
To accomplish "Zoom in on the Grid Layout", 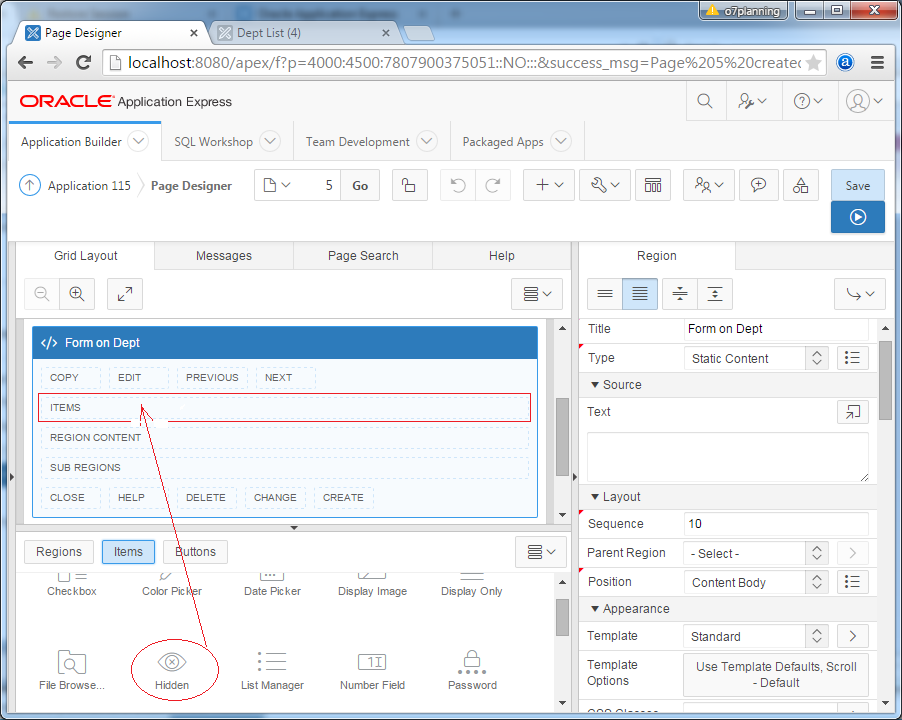I will pos(77,294).
